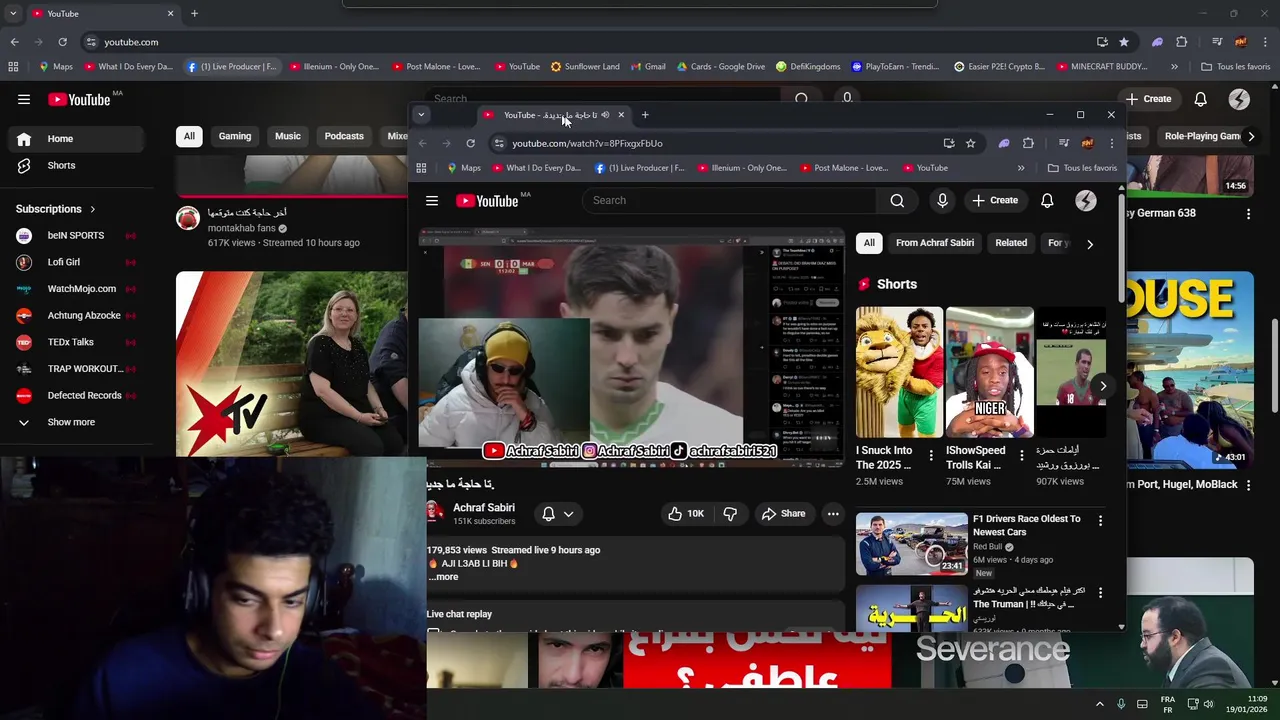Click the Create button in the background window
This screenshot has width=1280, height=720.
[1148, 99]
